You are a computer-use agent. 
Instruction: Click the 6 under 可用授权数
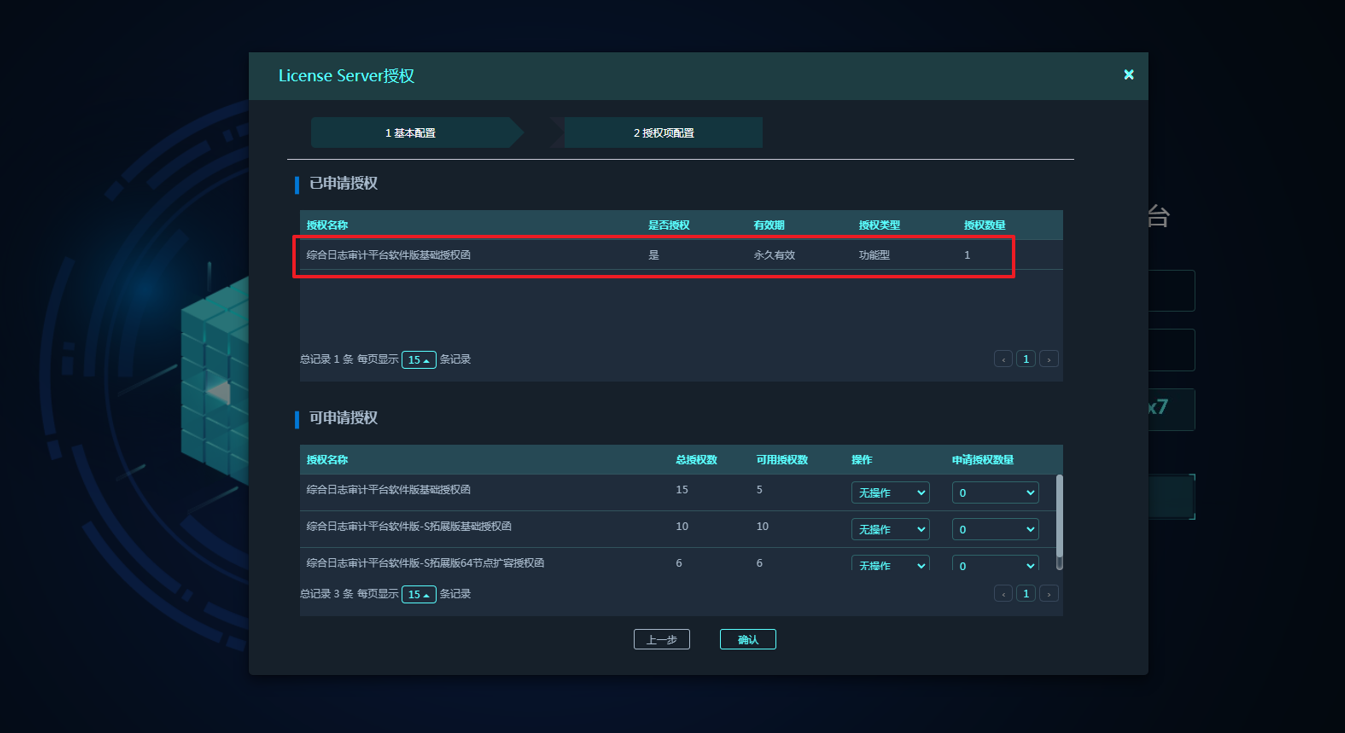coord(760,563)
